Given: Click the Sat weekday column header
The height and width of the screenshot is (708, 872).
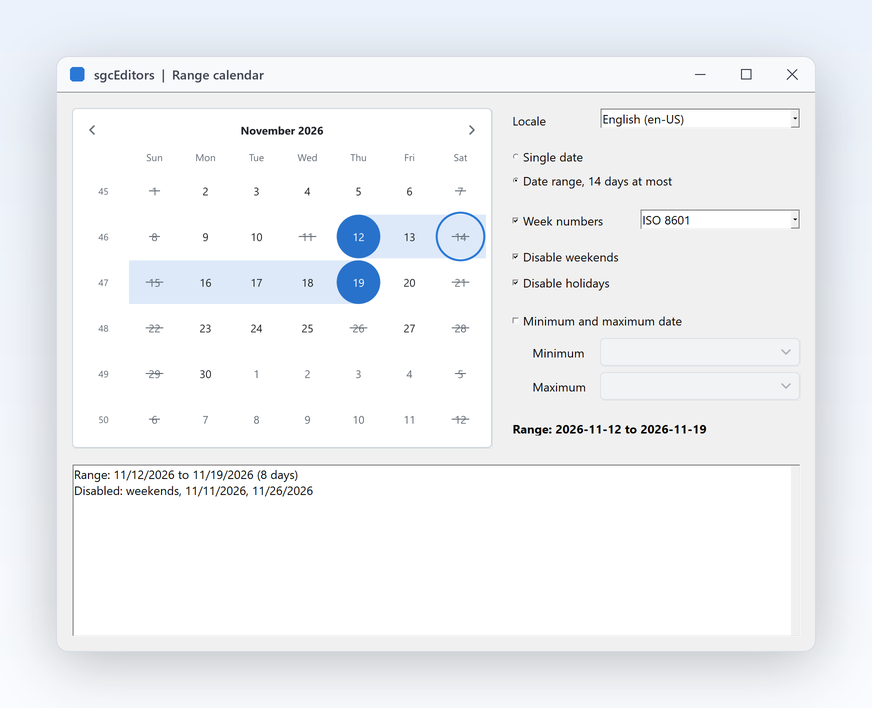Looking at the screenshot, I should click(x=460, y=157).
